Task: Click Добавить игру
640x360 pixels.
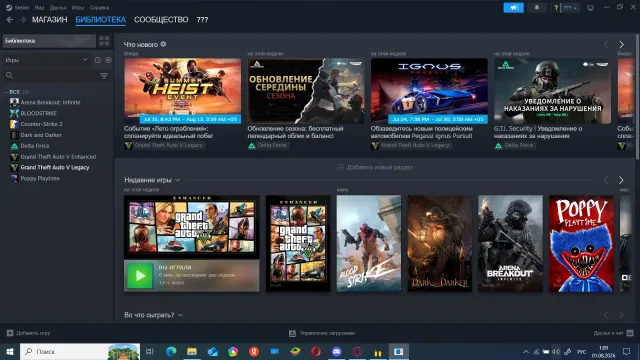Action: pos(29,333)
